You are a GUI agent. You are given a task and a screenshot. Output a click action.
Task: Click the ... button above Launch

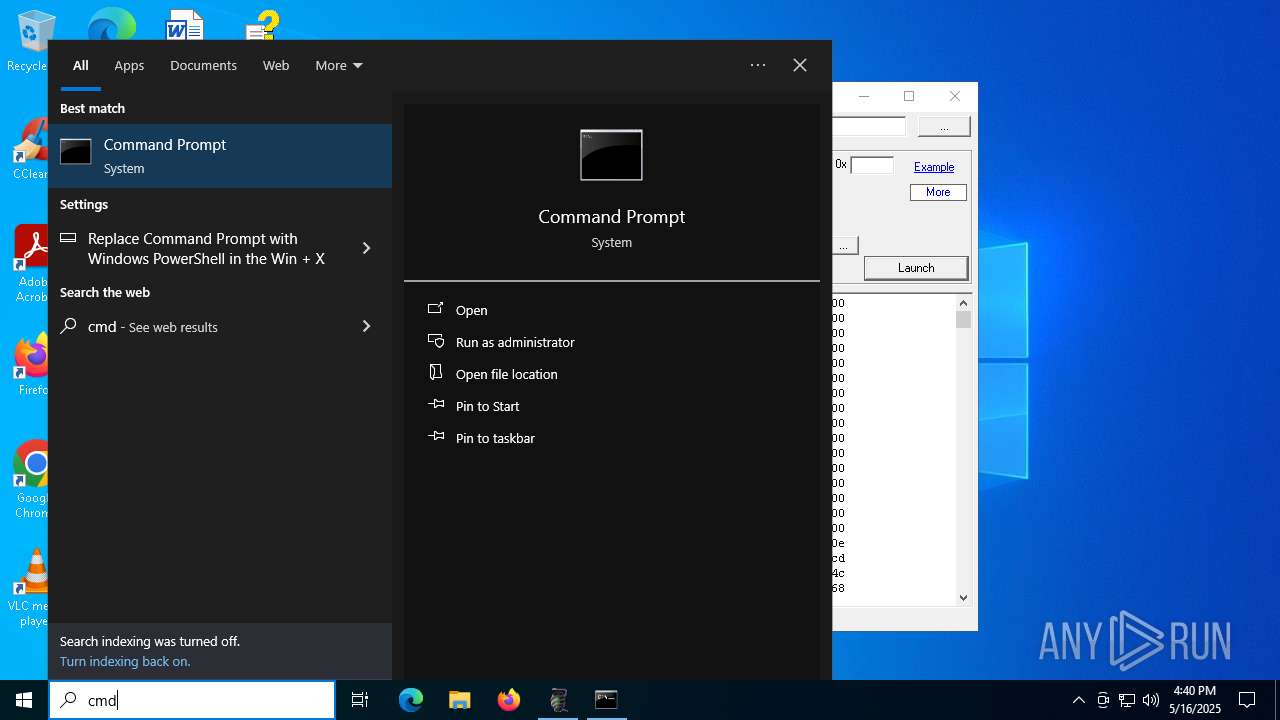coord(844,245)
